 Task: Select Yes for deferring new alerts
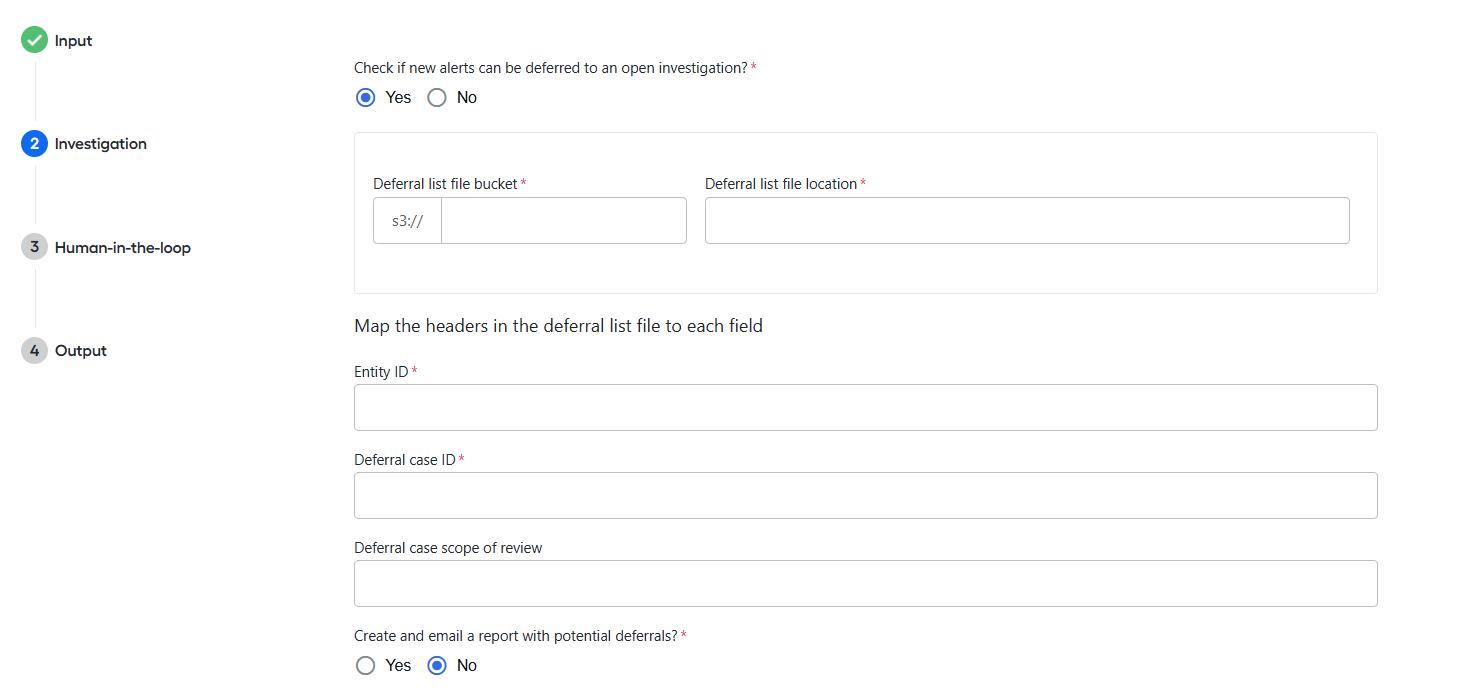pyautogui.click(x=366, y=98)
